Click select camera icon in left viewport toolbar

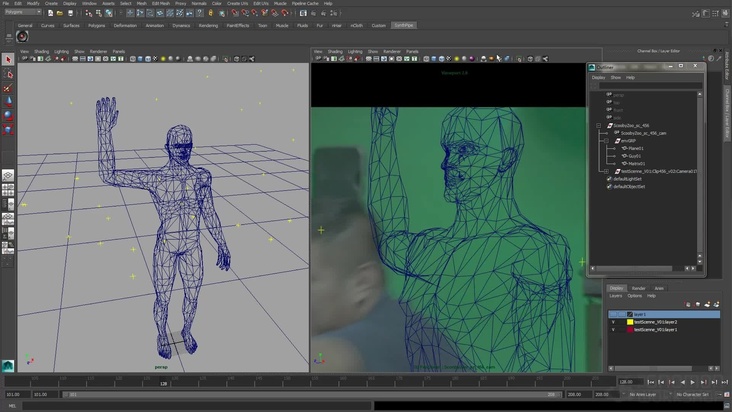click(25, 59)
